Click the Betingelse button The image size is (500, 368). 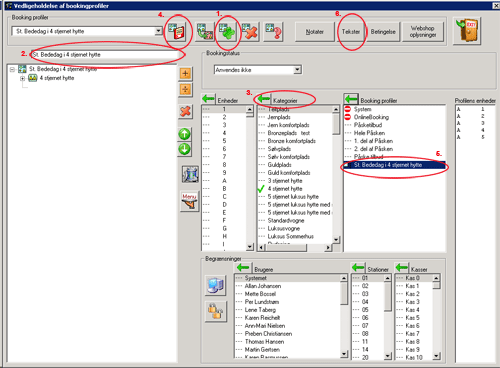pyautogui.click(x=383, y=32)
